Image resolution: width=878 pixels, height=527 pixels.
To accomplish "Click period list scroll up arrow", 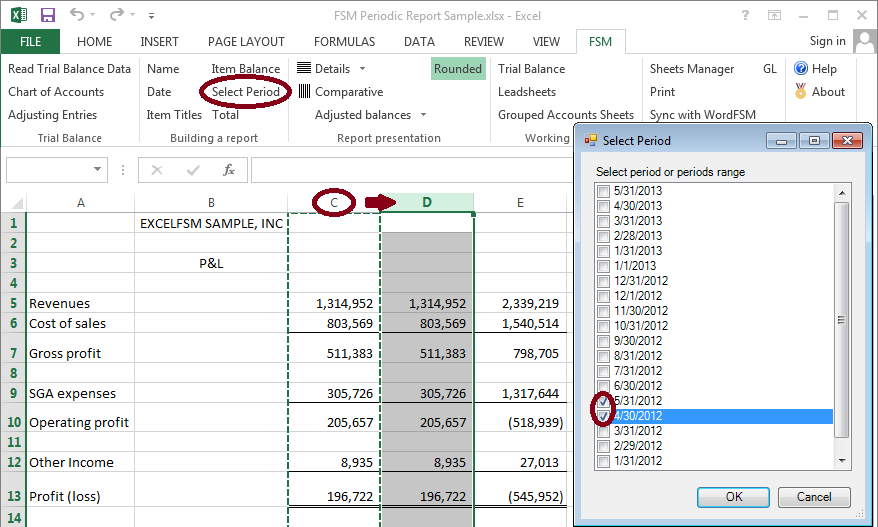I will point(842,193).
